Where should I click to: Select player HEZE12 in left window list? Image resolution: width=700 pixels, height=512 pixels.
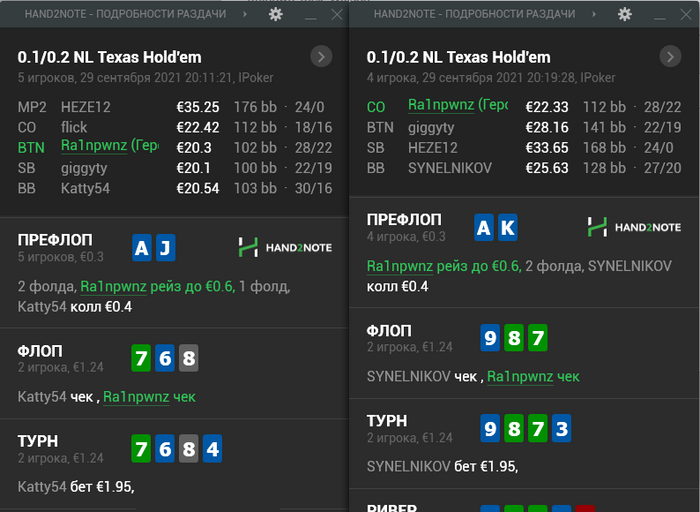pos(86,107)
